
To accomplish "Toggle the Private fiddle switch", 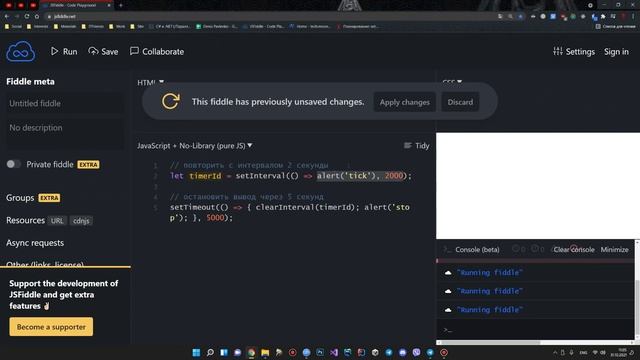I will [x=13, y=164].
